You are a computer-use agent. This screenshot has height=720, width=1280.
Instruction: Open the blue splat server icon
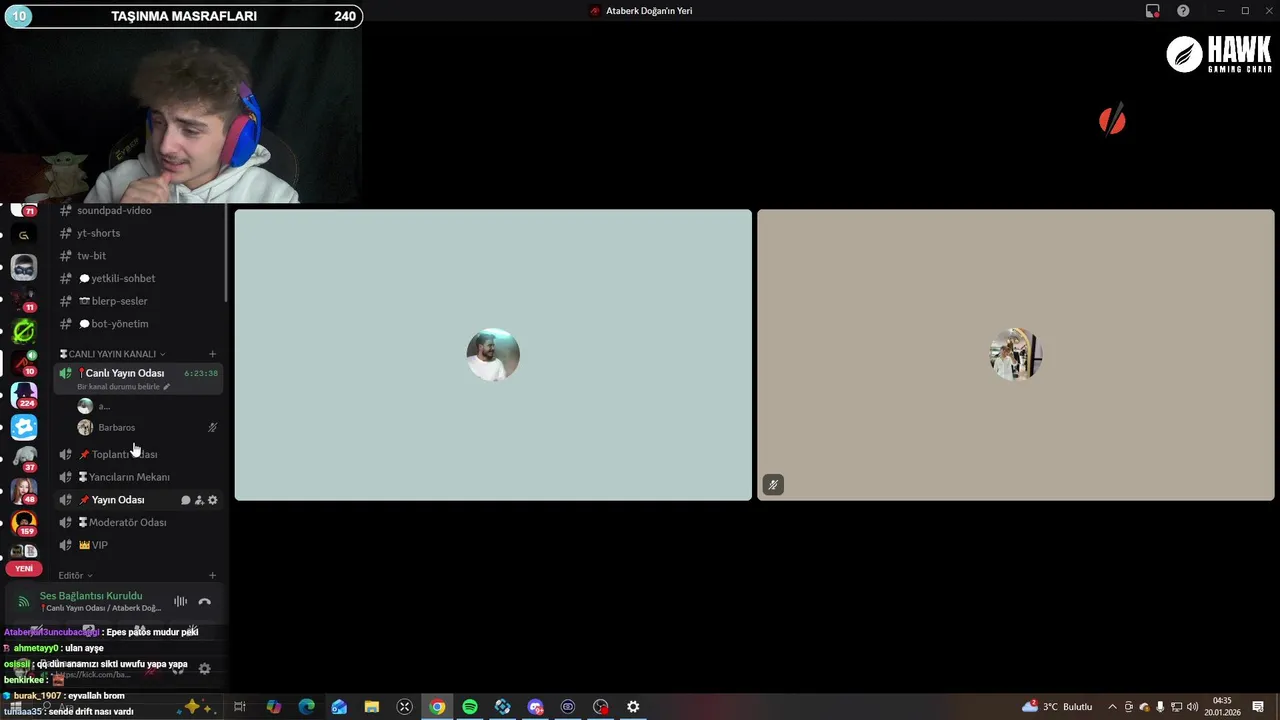[x=24, y=428]
